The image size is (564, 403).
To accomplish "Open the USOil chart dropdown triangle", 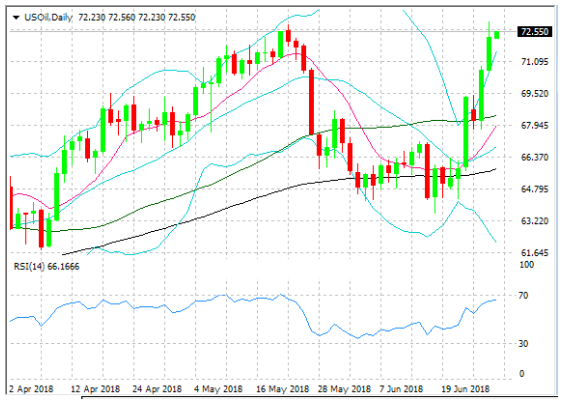I will (x=16, y=17).
